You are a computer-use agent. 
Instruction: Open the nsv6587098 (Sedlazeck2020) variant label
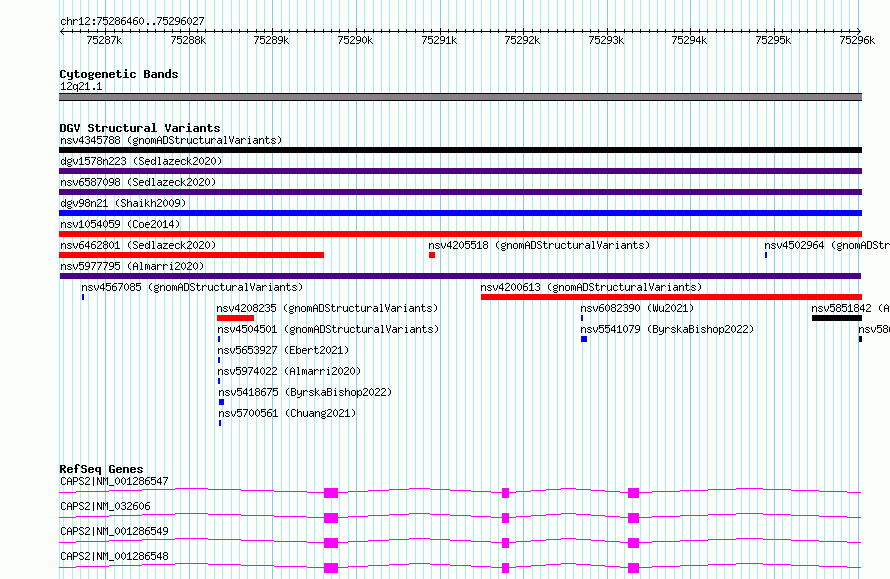click(138, 182)
